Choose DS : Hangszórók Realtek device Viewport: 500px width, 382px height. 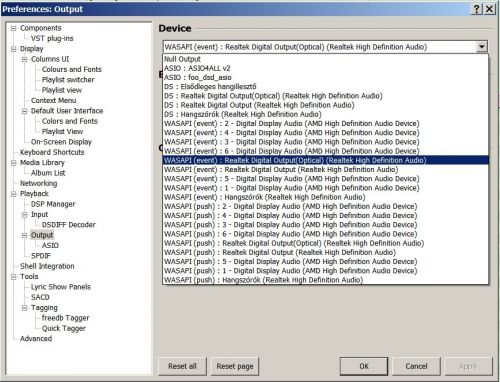(326, 114)
